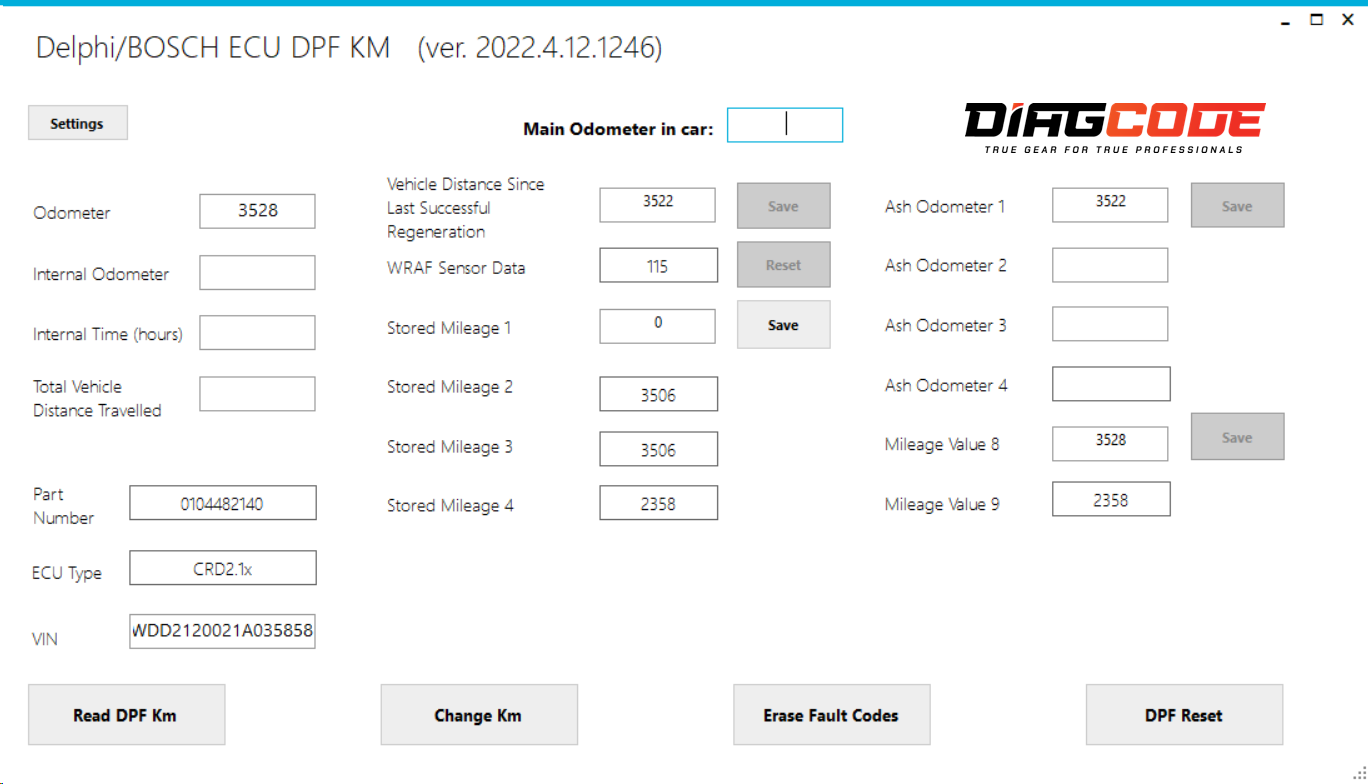Image resolution: width=1368 pixels, height=784 pixels.
Task: Click the VIN field starting with WDD
Action: [222, 630]
